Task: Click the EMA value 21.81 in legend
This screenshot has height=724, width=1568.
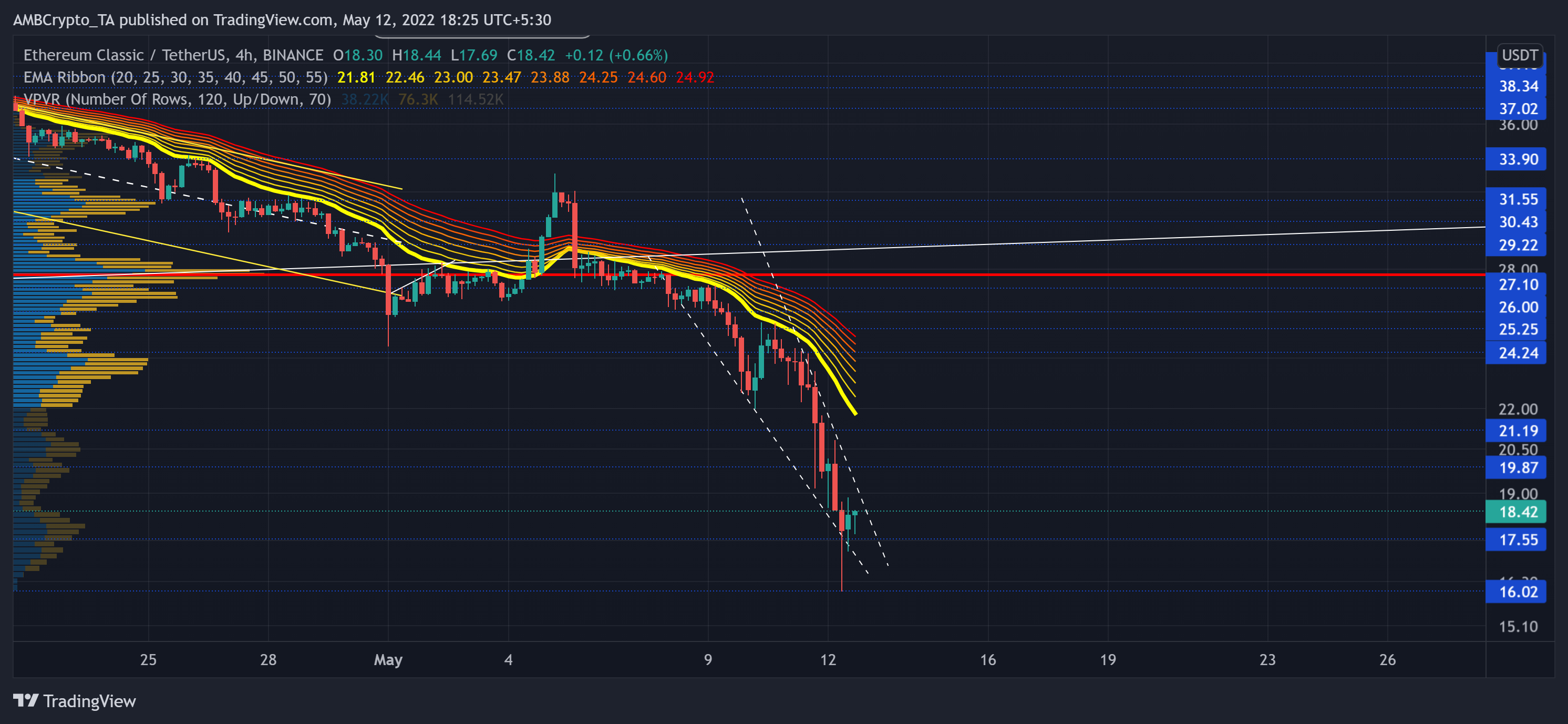Action: 356,77
